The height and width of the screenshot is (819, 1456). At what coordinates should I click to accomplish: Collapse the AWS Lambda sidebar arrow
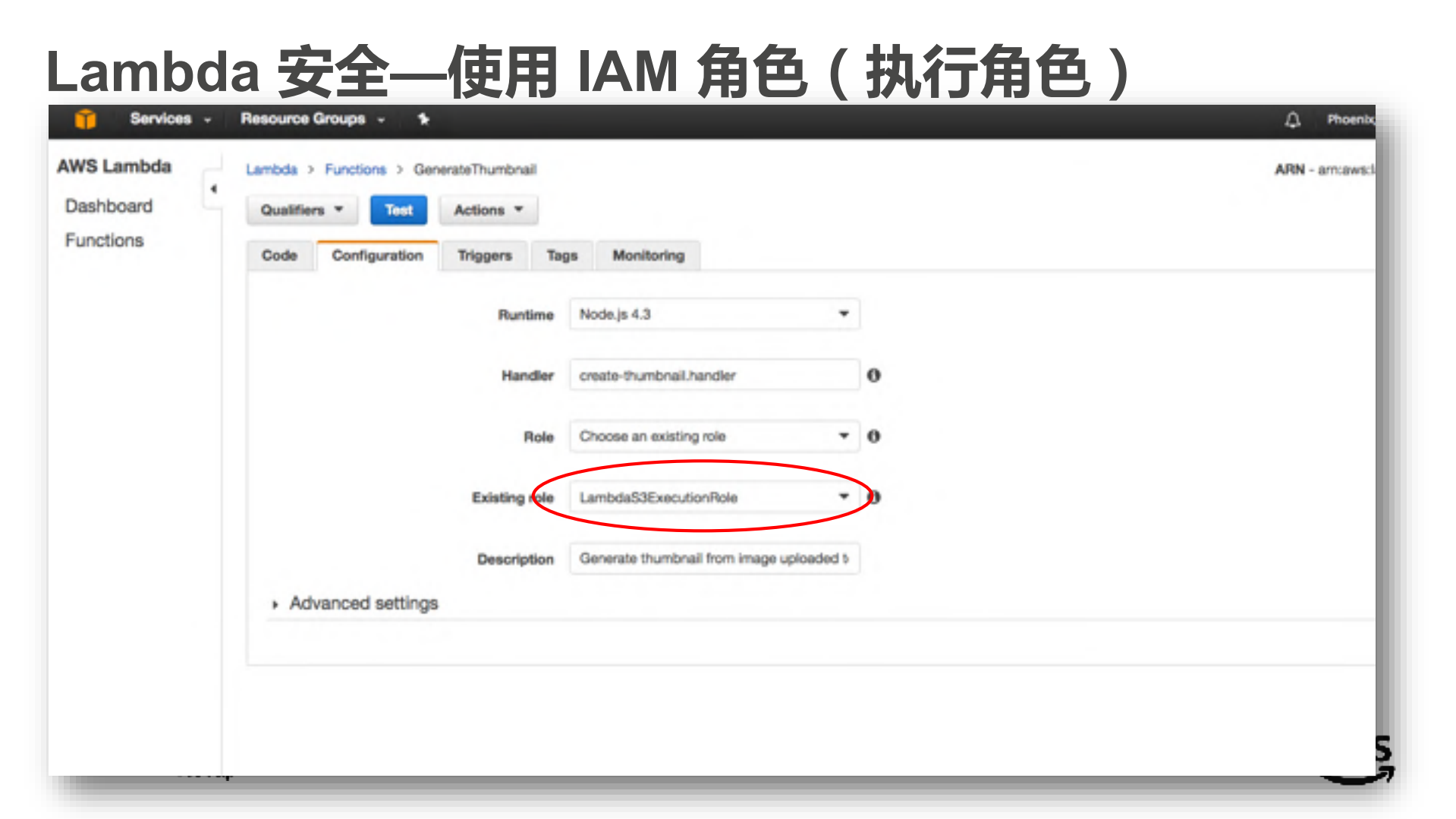click(x=214, y=190)
